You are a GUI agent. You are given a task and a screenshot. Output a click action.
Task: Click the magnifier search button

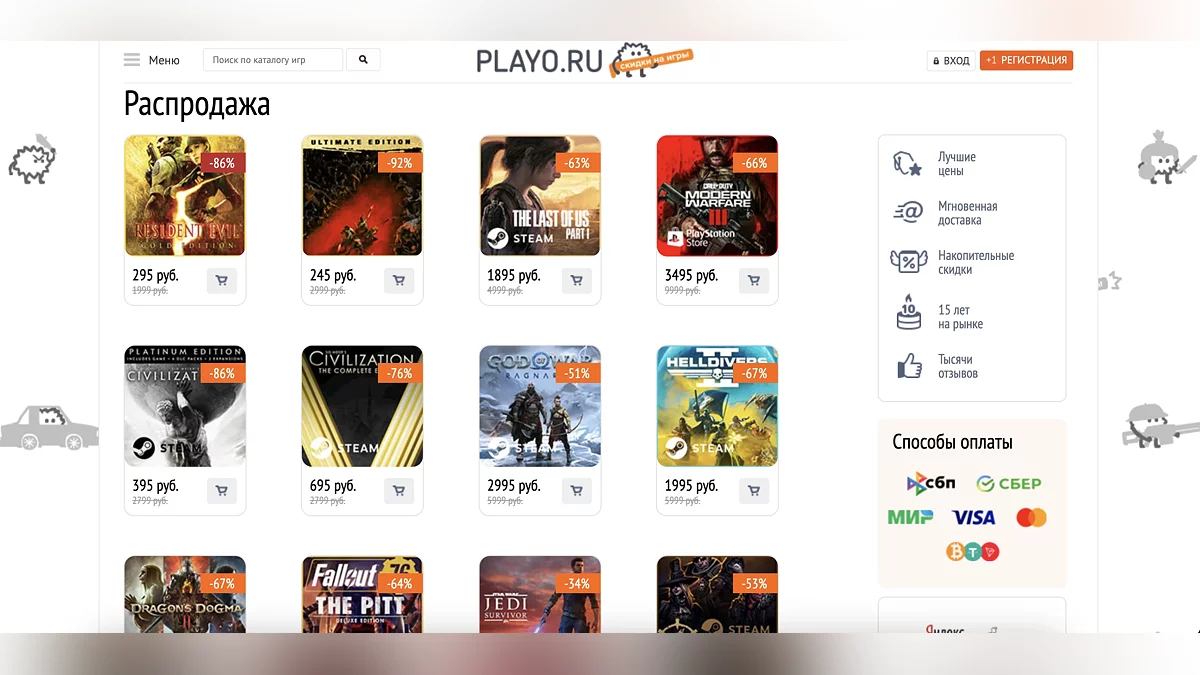click(x=363, y=60)
